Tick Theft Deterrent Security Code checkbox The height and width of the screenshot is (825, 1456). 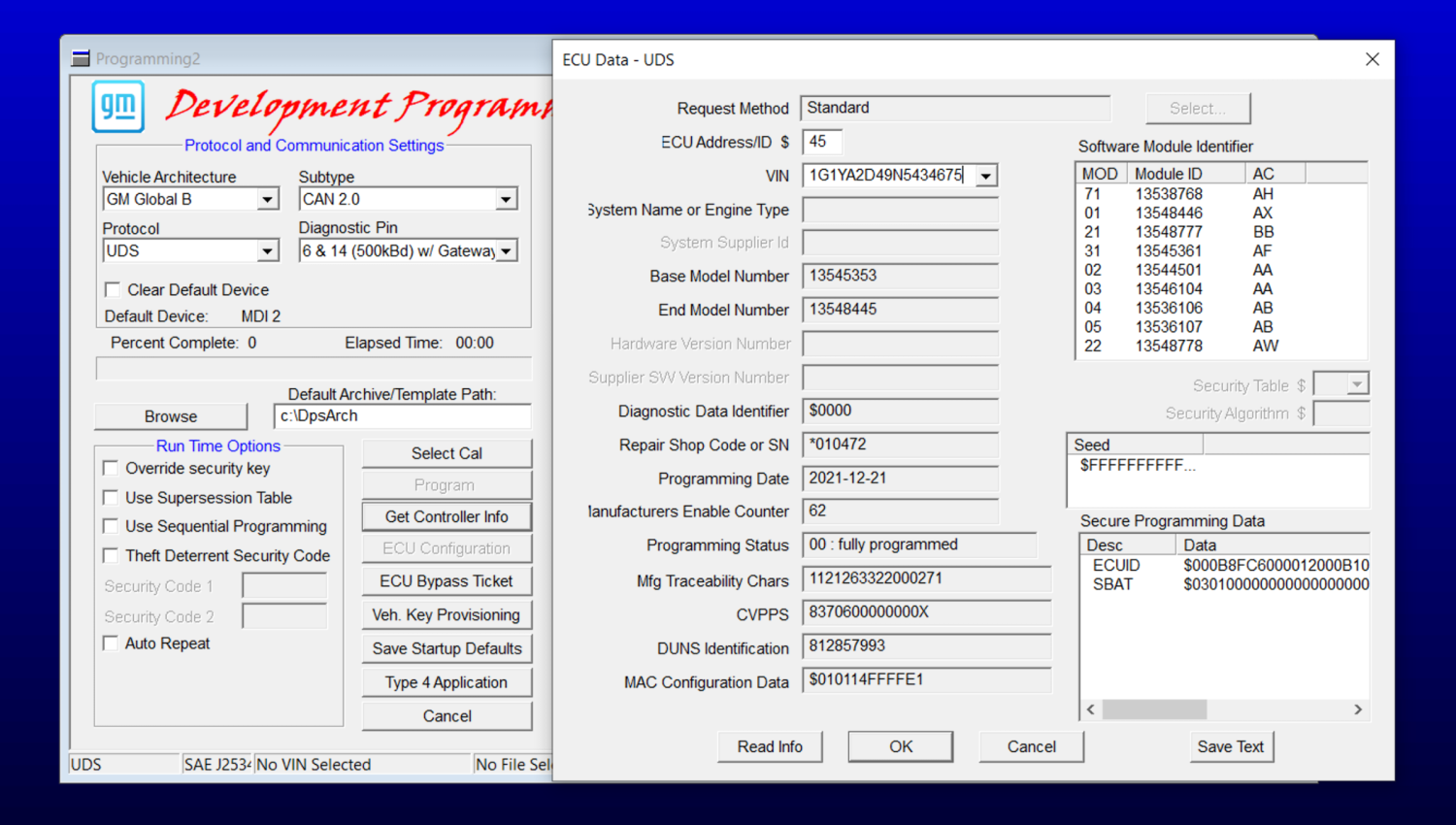click(x=111, y=555)
